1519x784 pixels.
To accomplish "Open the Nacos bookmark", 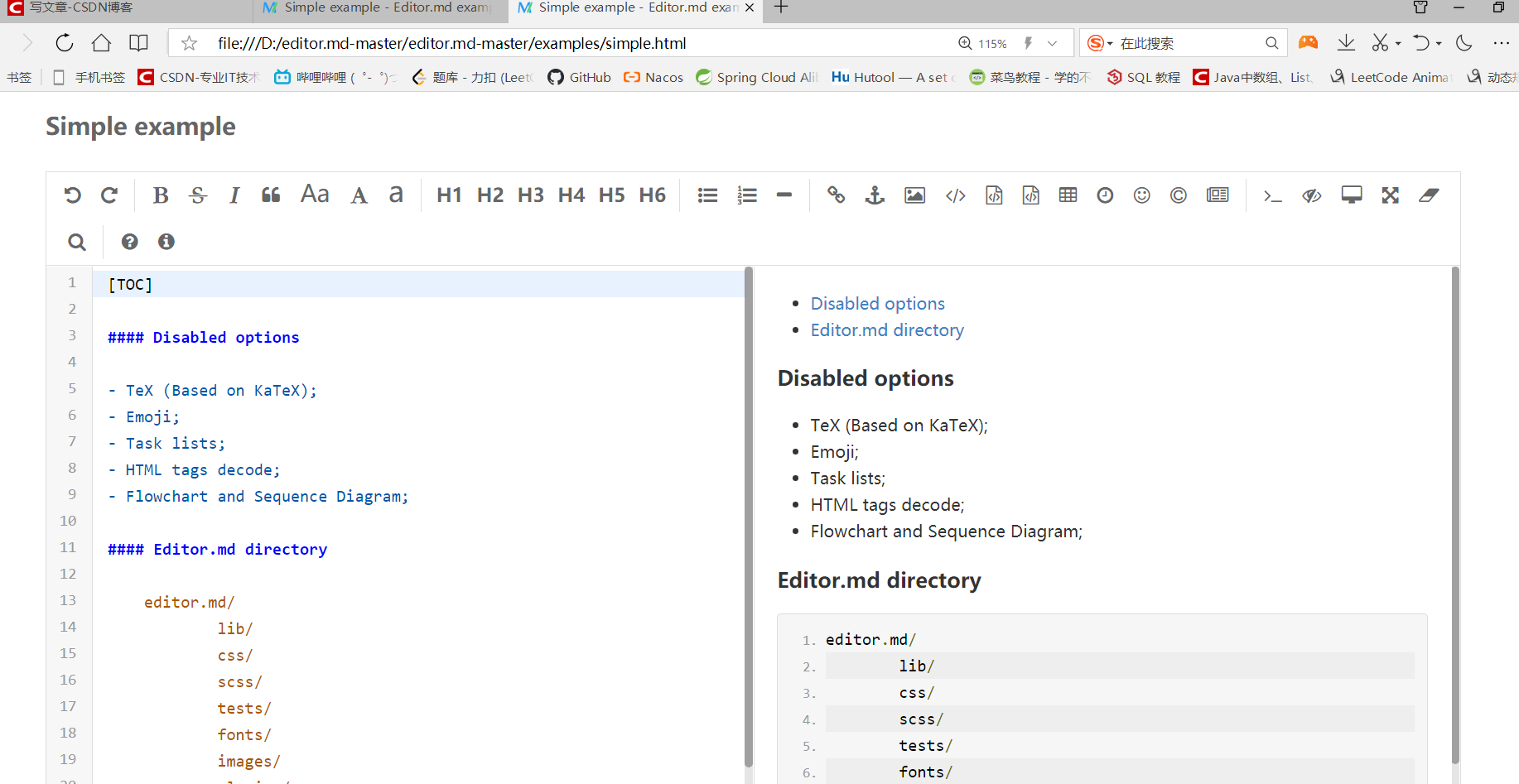I will (x=653, y=77).
